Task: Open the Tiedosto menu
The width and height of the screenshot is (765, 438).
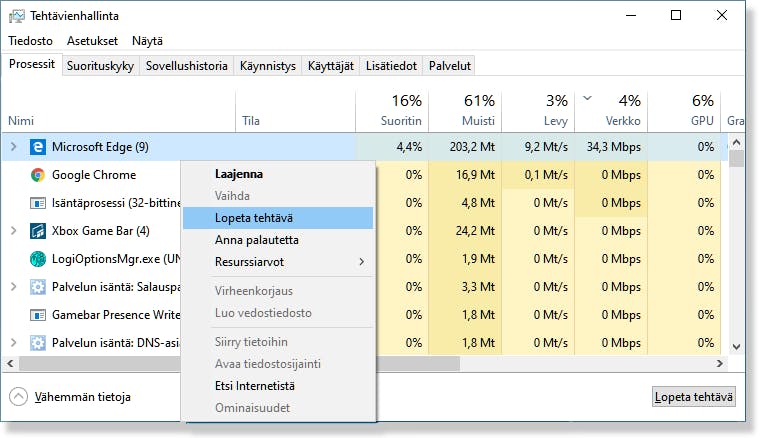Action: point(30,41)
